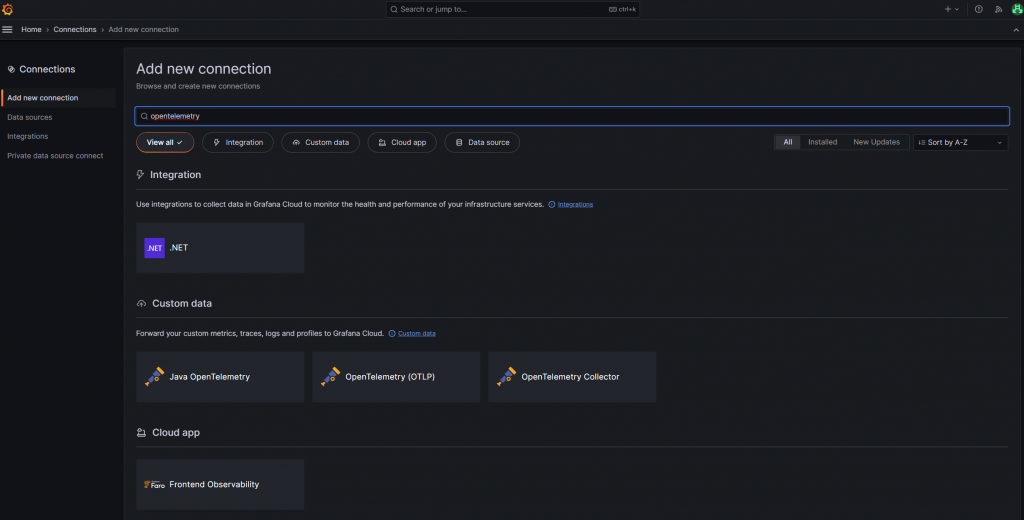The image size is (1024, 520).
Task: Click the .NET integration logo icon
Action: click(154, 248)
